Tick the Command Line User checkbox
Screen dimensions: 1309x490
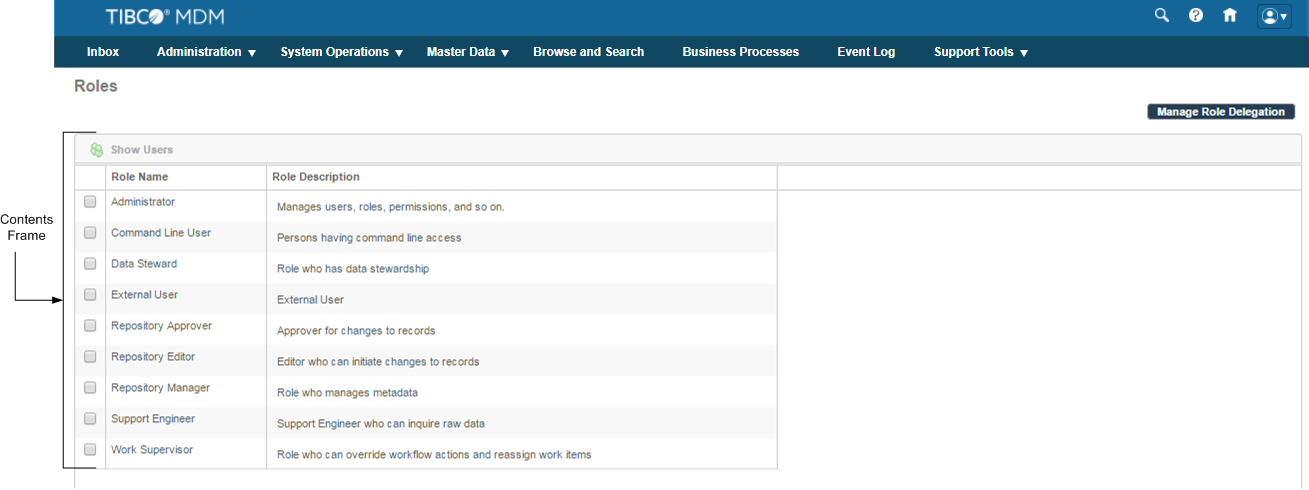pos(90,233)
